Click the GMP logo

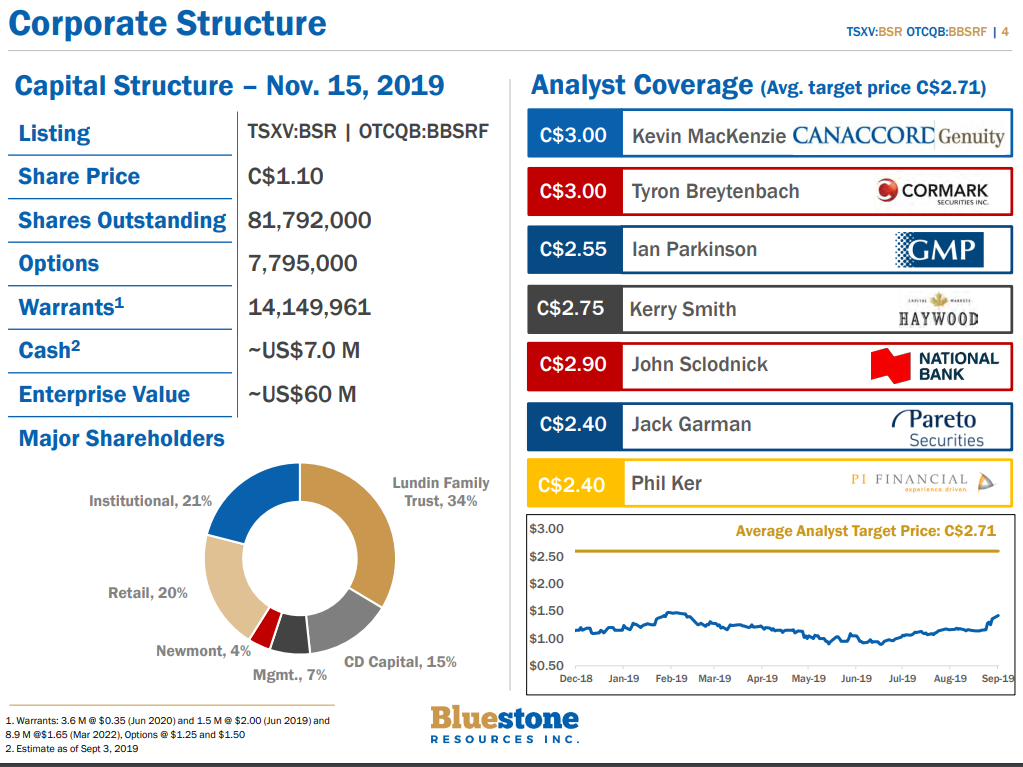tap(939, 249)
